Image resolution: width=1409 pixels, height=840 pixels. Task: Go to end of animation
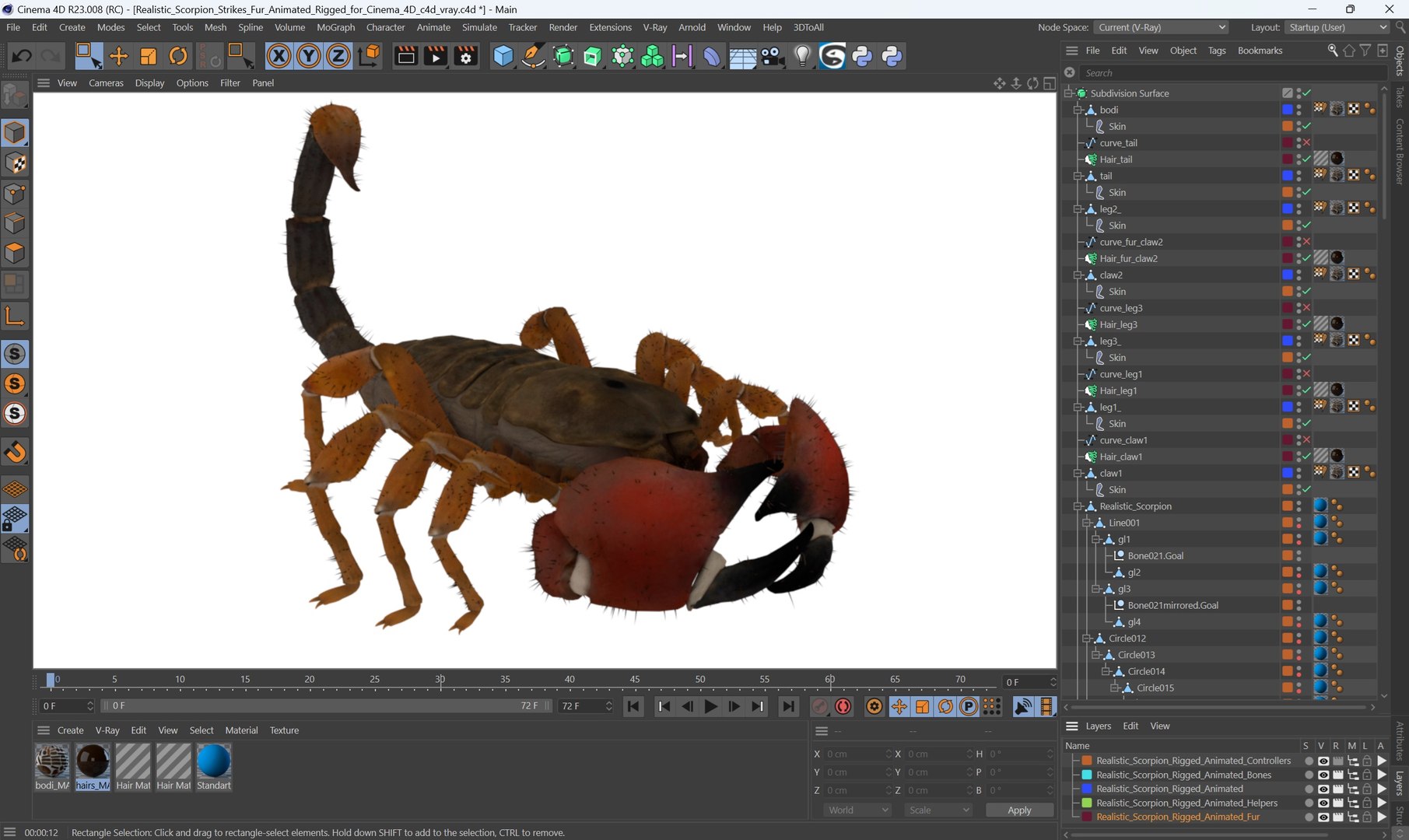click(x=788, y=706)
